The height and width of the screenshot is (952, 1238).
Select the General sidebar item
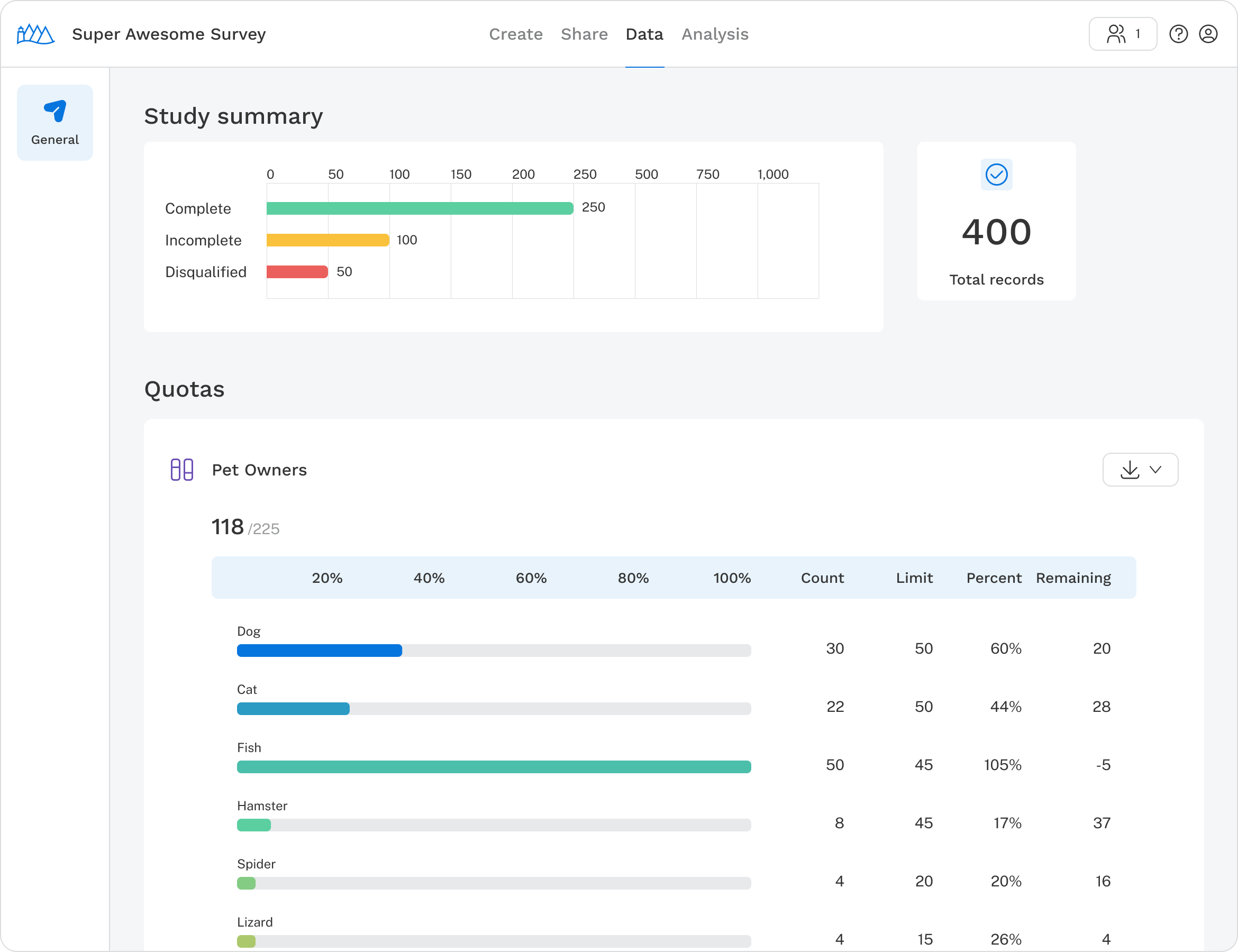[55, 122]
